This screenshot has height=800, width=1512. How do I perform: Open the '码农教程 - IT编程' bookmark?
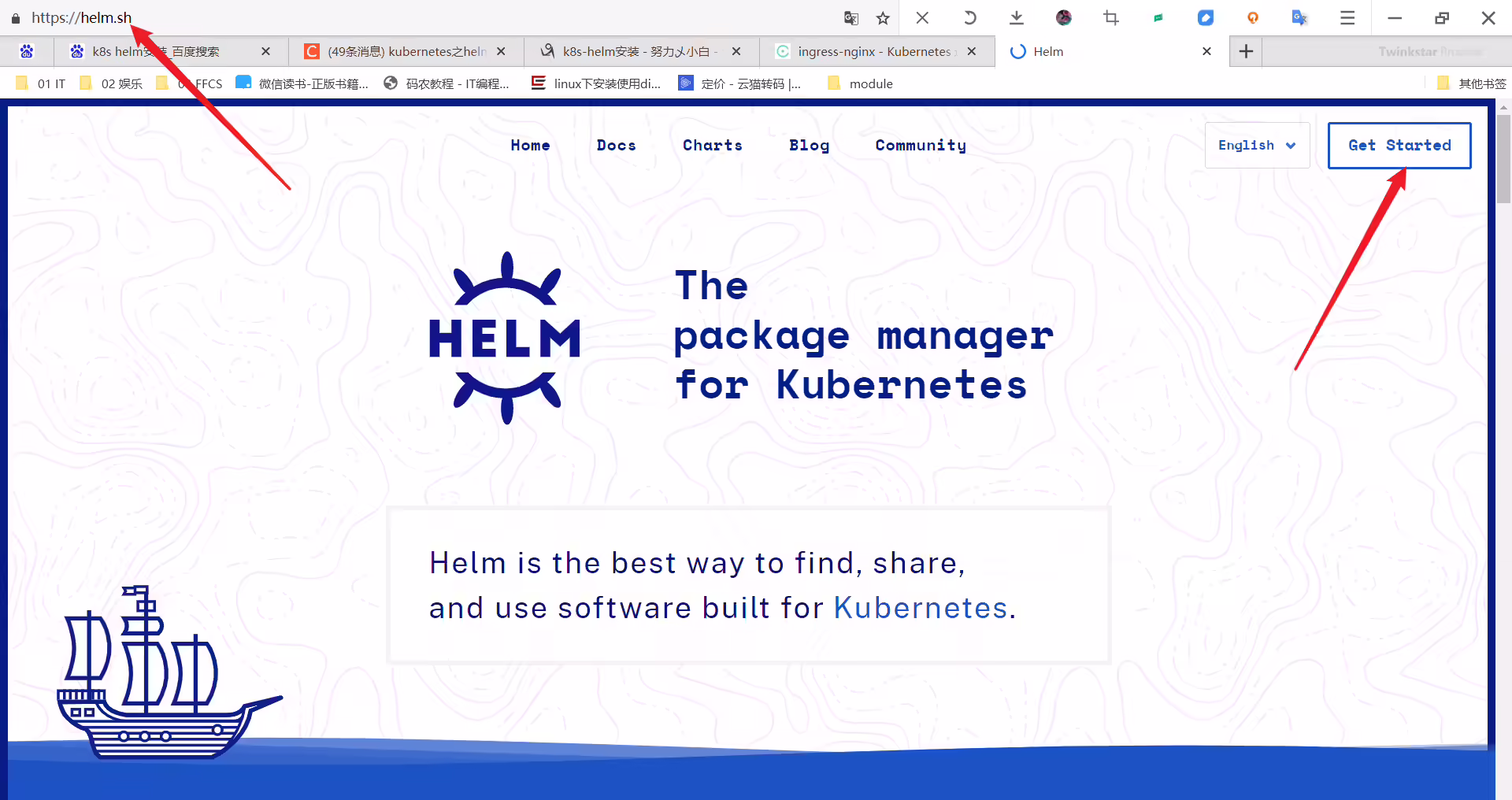(447, 83)
